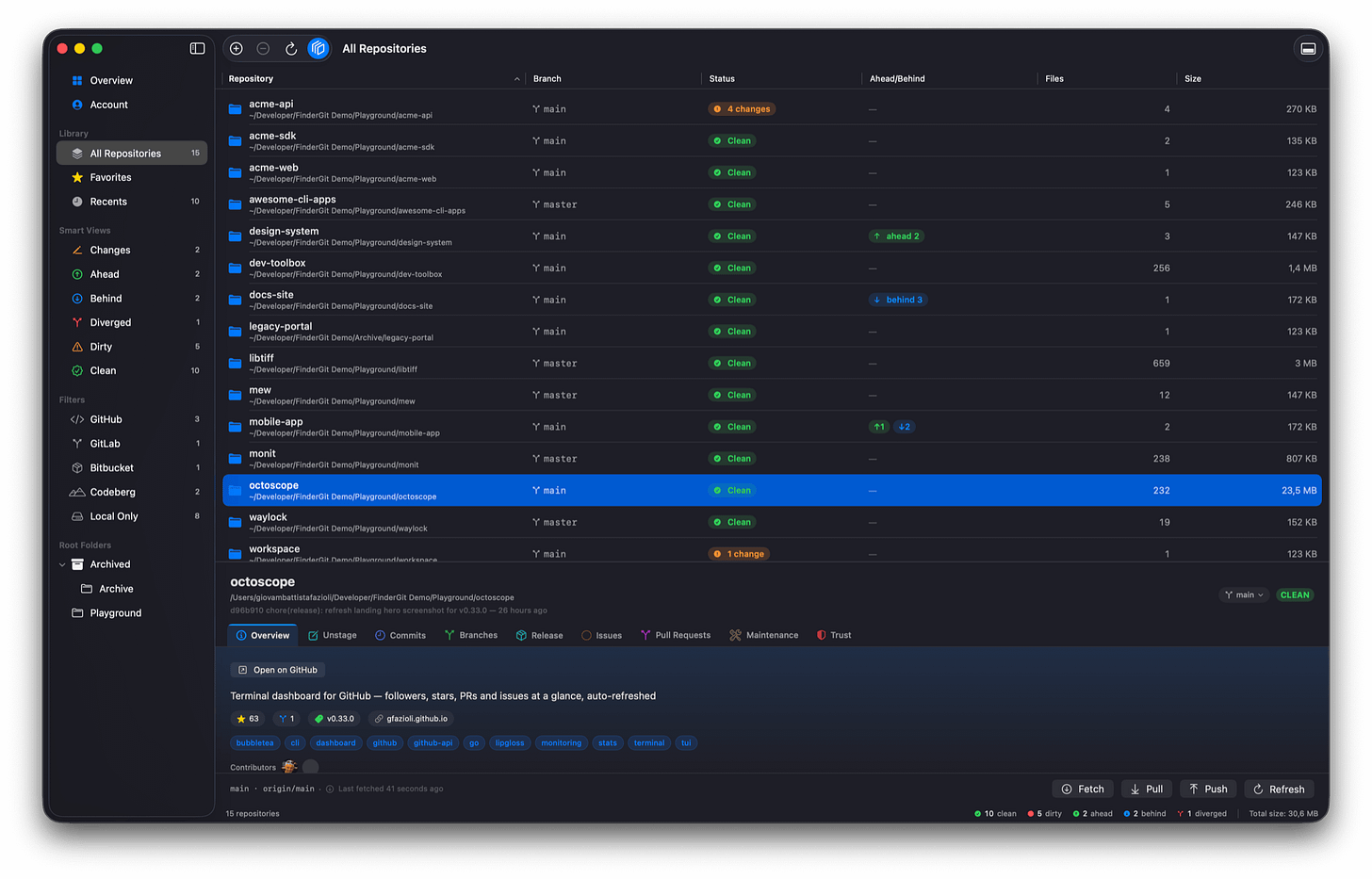Click the behind 3 badge for docs-site
Screen dimensions: 1372x879
898,301
